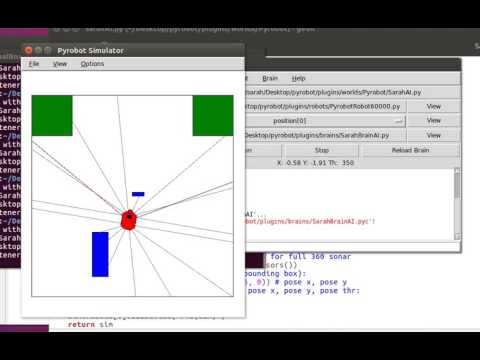The width and height of the screenshot is (480, 360).
Task: Click the top-right green square
Action: click(x=213, y=116)
